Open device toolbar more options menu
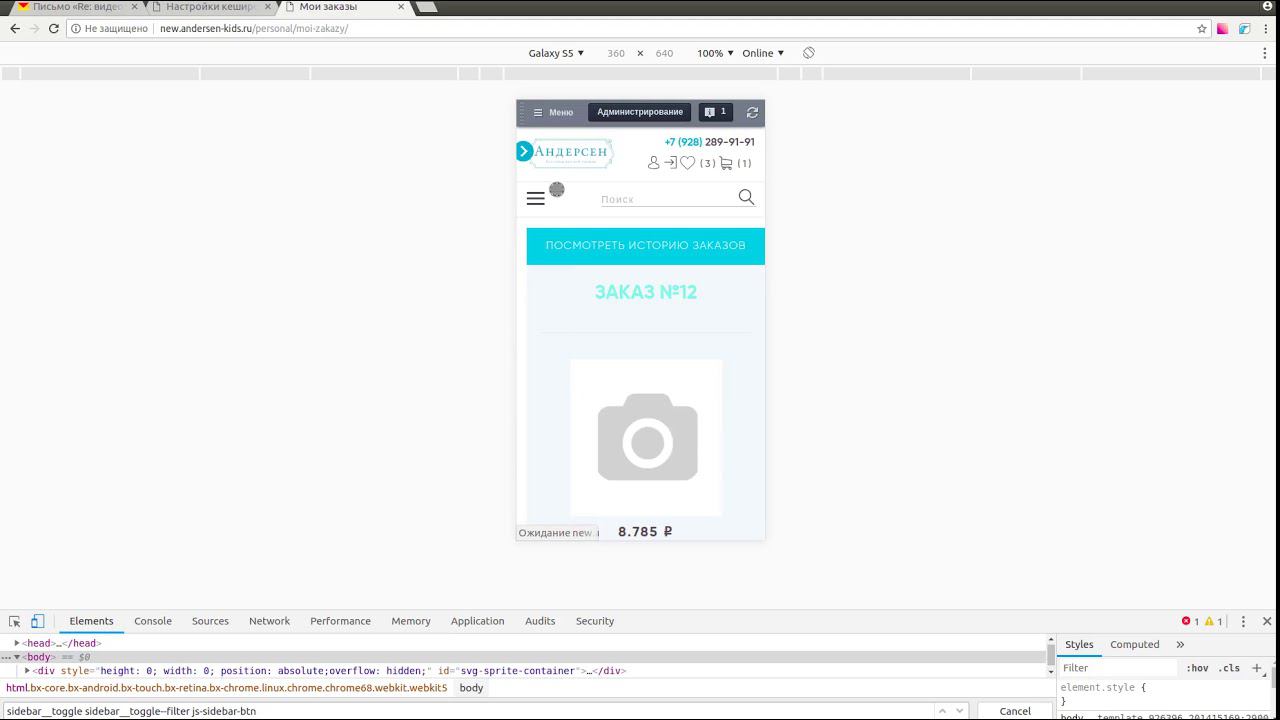Viewport: 1280px width, 720px height. pos(1265,53)
